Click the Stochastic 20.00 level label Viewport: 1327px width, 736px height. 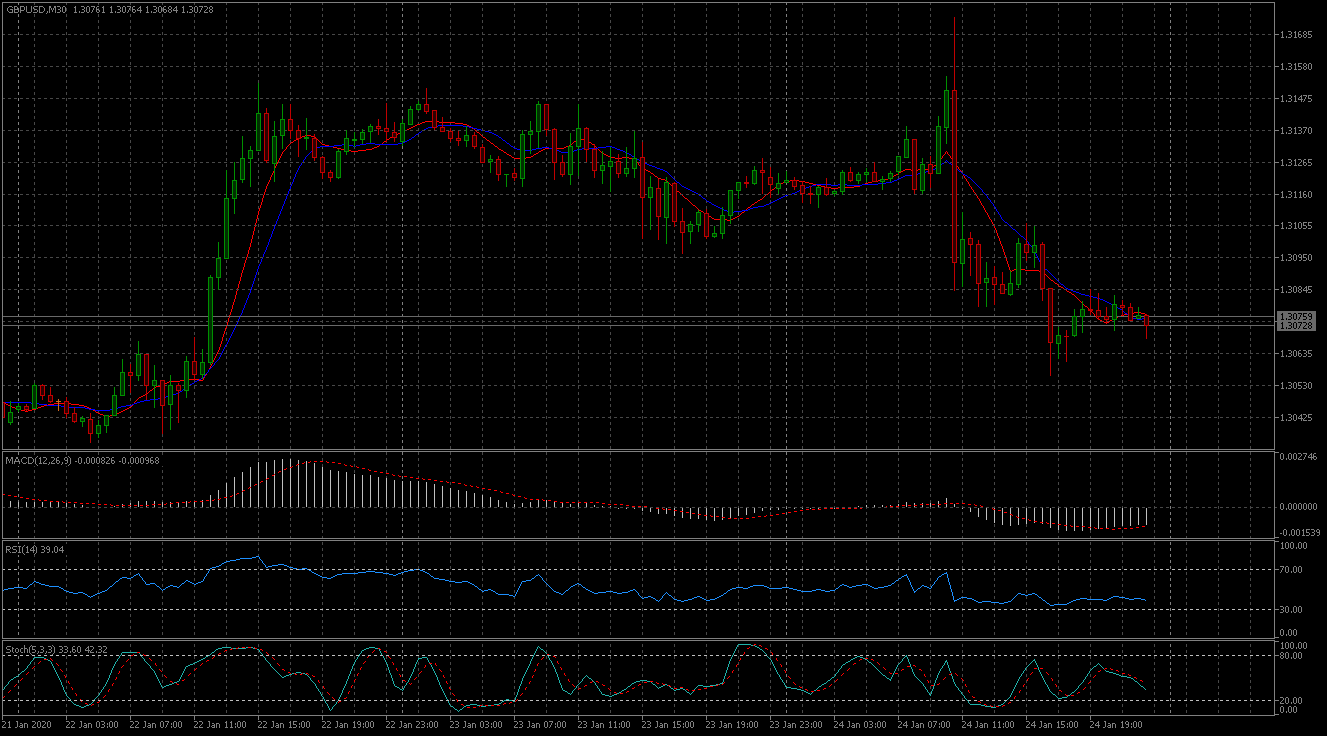pos(1291,700)
